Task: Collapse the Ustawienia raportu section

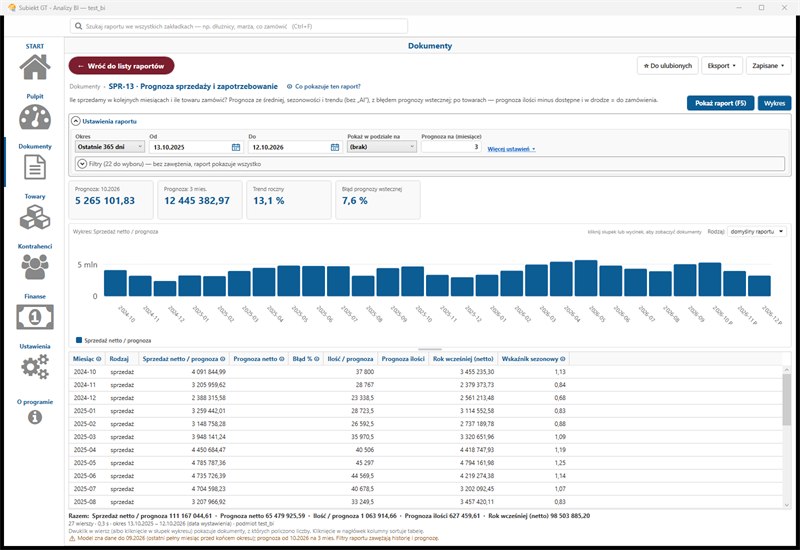Action: [76, 121]
